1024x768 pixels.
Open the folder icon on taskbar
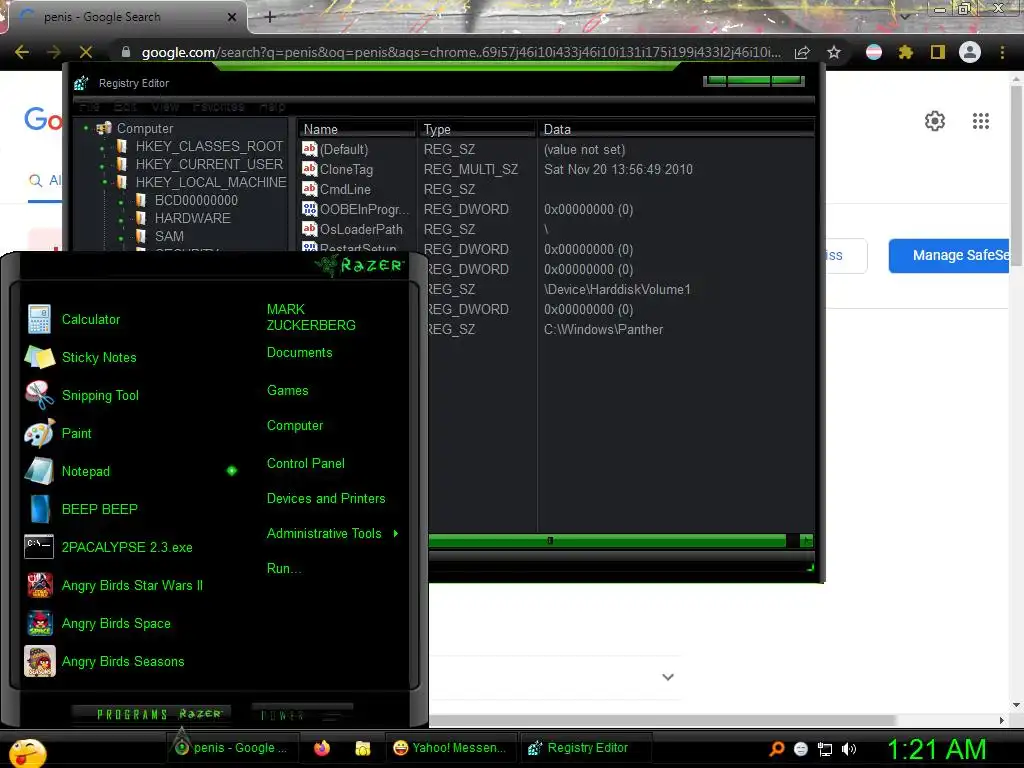[362, 748]
